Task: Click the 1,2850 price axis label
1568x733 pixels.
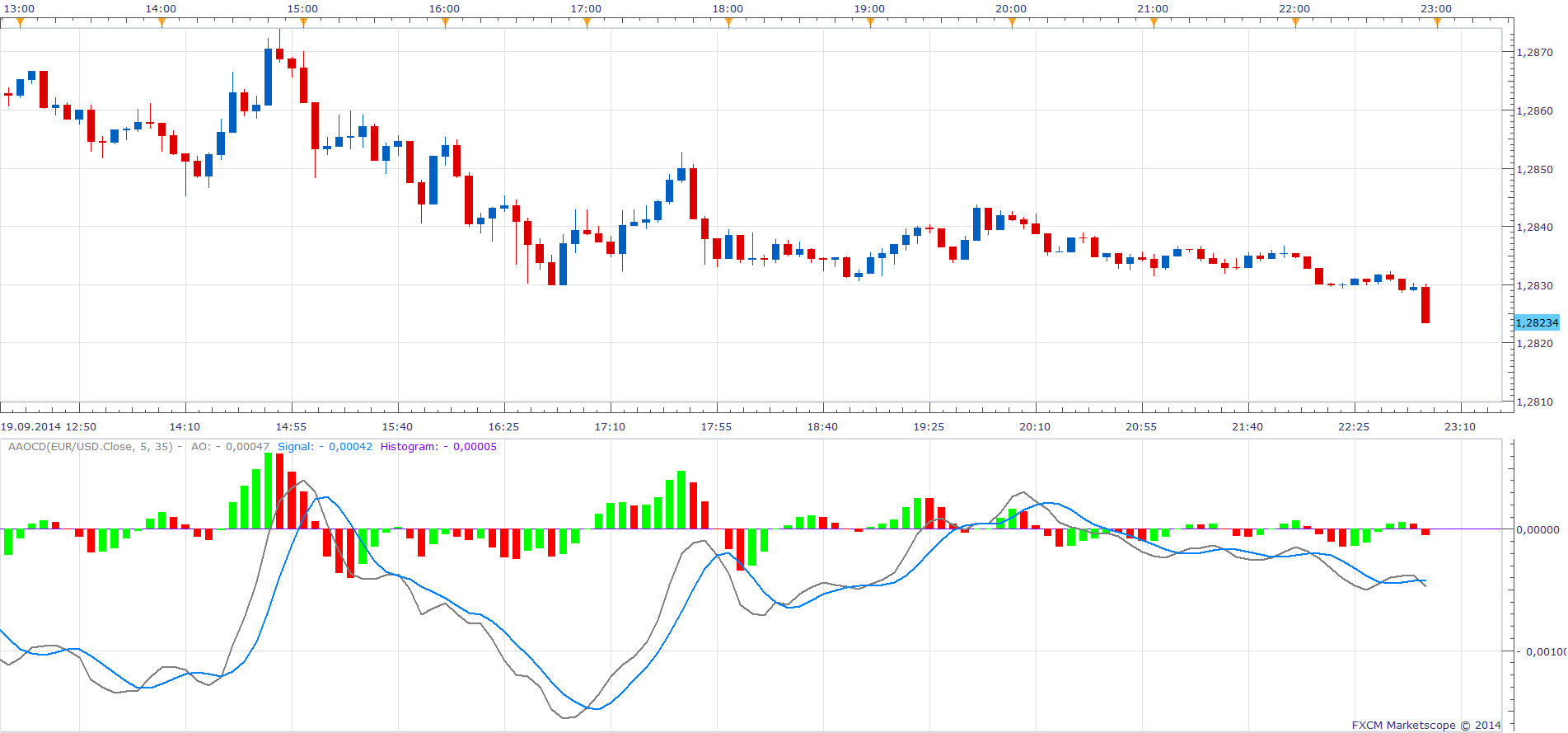Action: [1535, 170]
